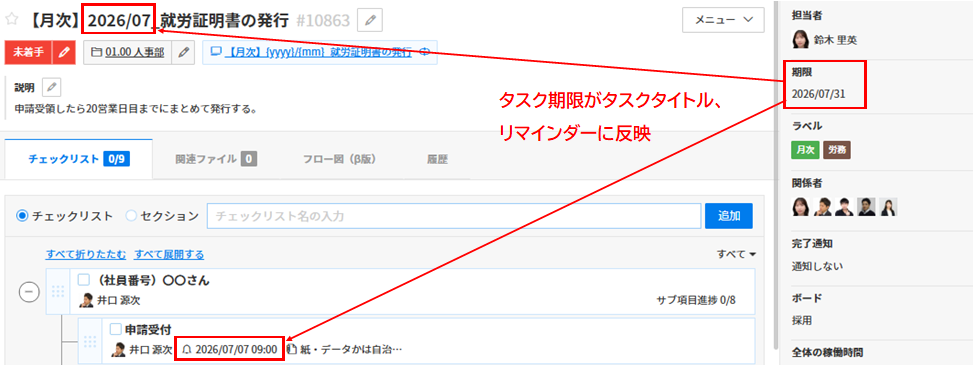Click 鈴木 里英 assignee avatar
This screenshot has width=976, height=365.
coord(800,40)
